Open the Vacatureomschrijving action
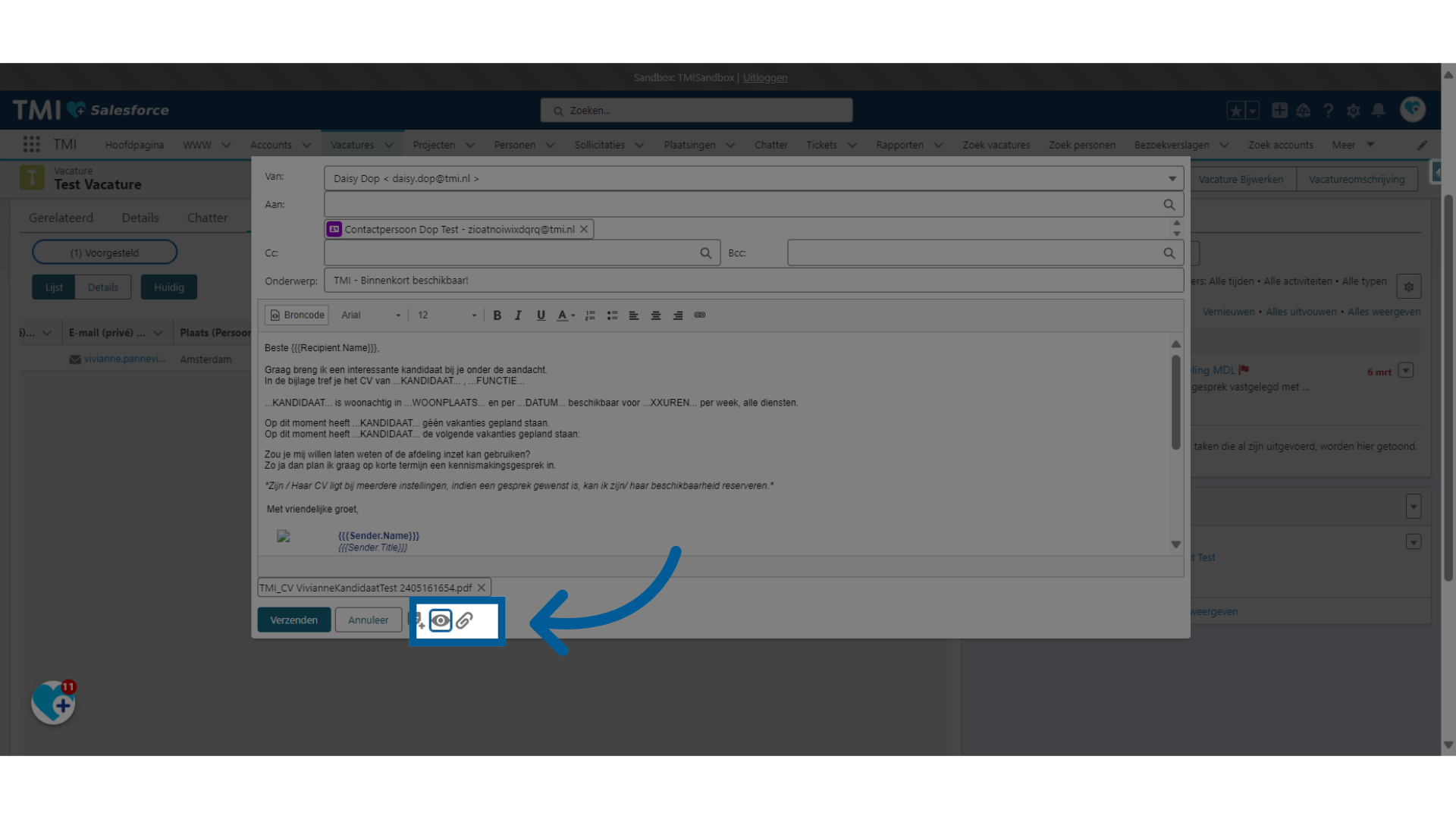1456x819 pixels. [x=1357, y=180]
